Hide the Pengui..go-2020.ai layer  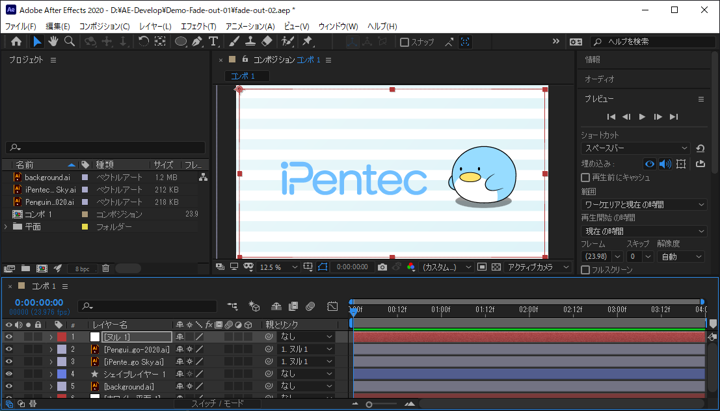[x=9, y=349]
